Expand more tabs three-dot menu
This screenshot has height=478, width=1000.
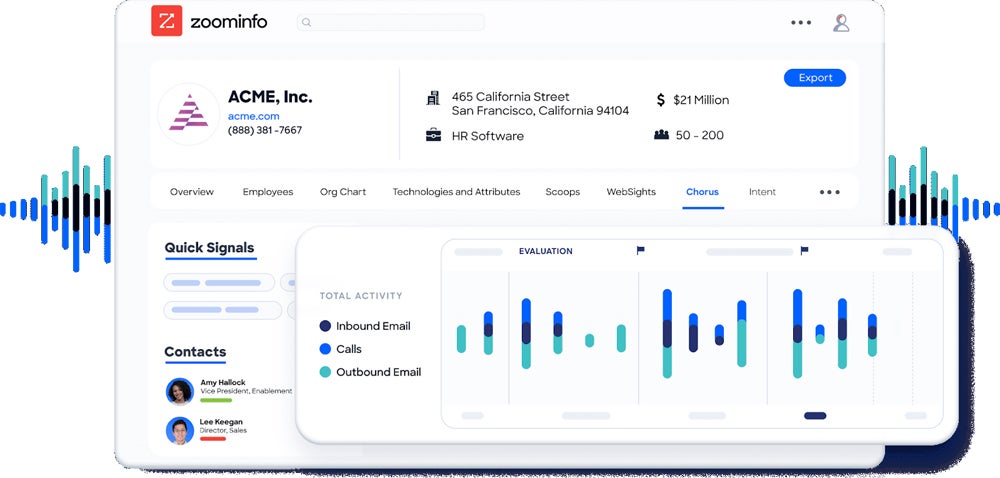tap(830, 192)
